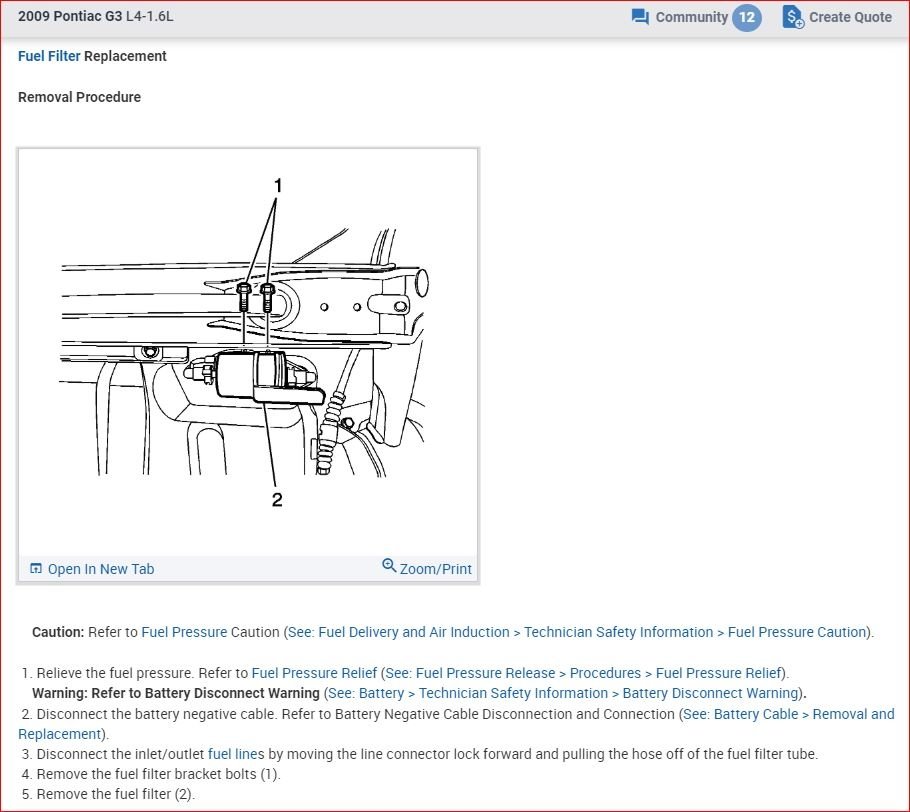
Task: Click Disconnect the battery negative cable text
Action: [x=156, y=714]
